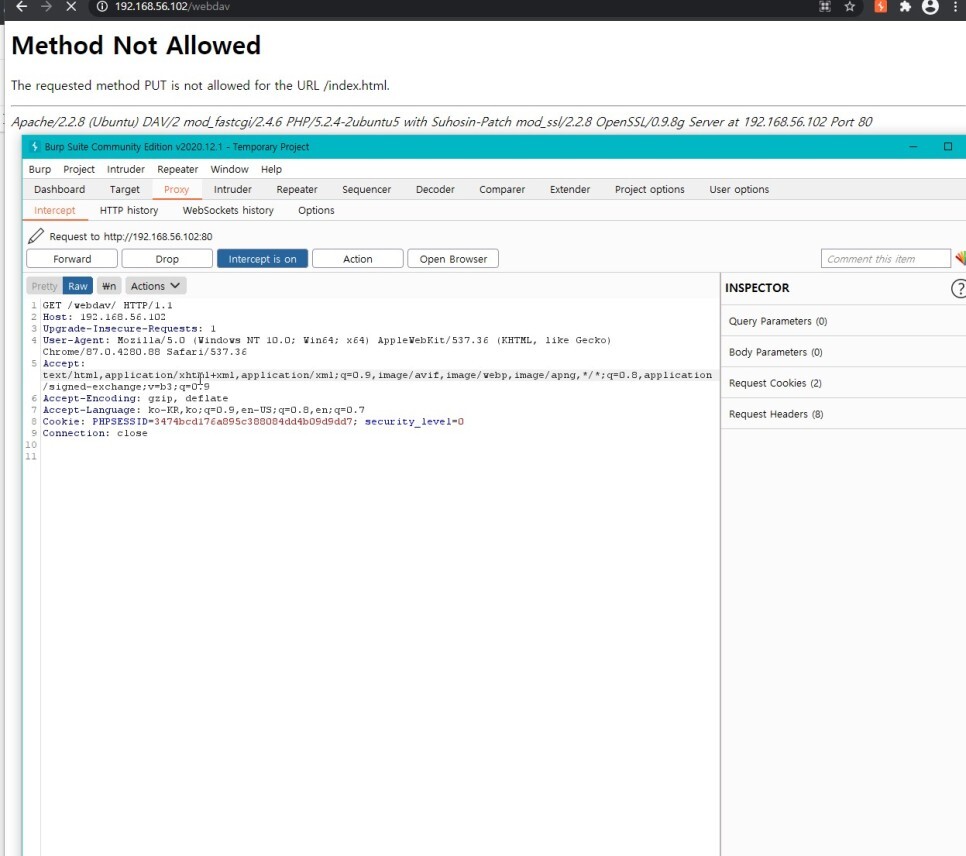Maximize the Burp Suite window

point(948,147)
